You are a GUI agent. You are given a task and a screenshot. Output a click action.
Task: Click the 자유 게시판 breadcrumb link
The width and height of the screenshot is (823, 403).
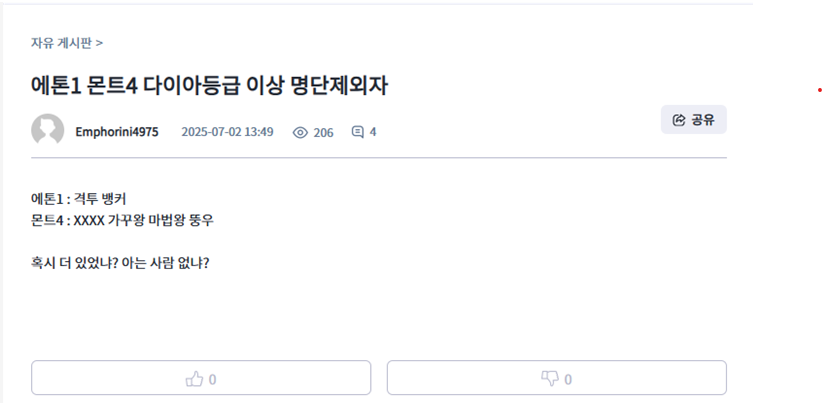(x=62, y=43)
